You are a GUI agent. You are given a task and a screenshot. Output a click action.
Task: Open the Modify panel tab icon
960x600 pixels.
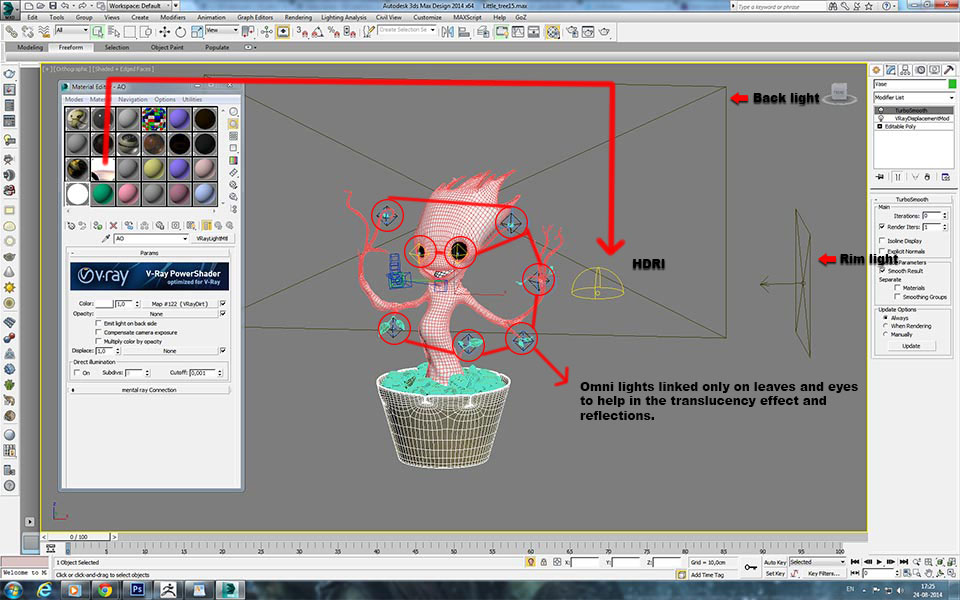pos(891,70)
